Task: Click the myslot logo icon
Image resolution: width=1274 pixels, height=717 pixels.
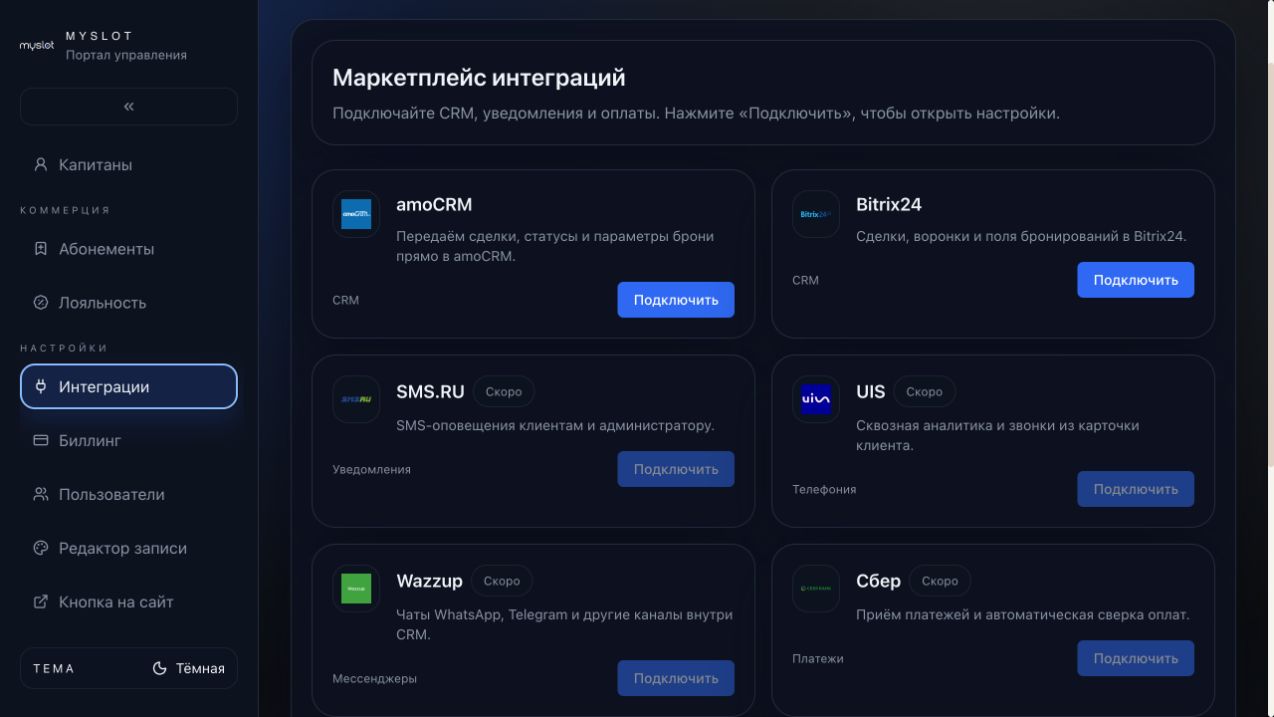Action: (37, 46)
